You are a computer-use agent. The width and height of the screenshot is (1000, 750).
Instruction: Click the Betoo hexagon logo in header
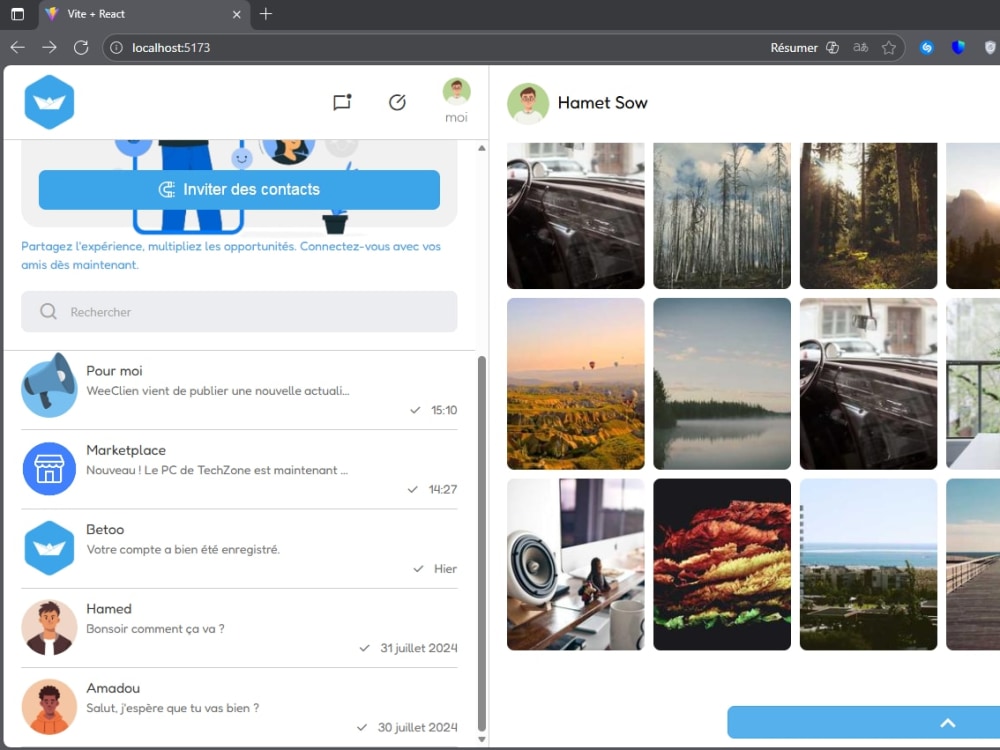49,102
